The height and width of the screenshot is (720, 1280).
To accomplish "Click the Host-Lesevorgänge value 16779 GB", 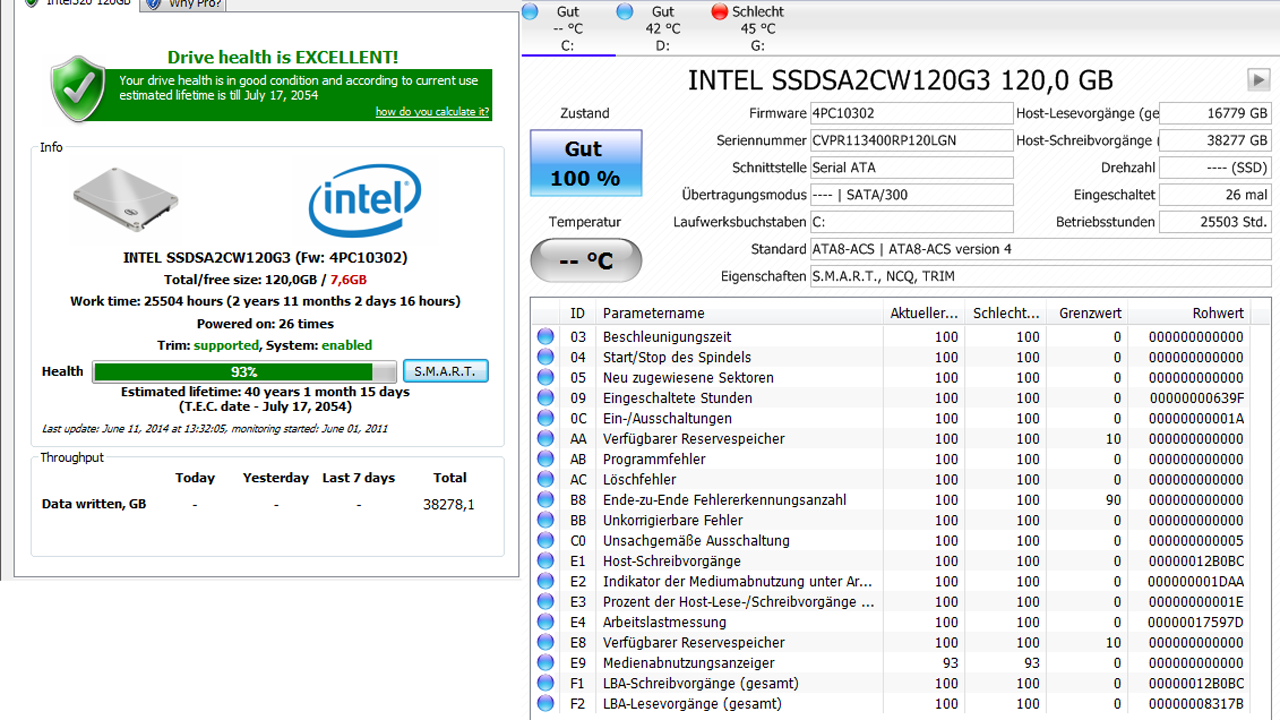I will point(1216,114).
